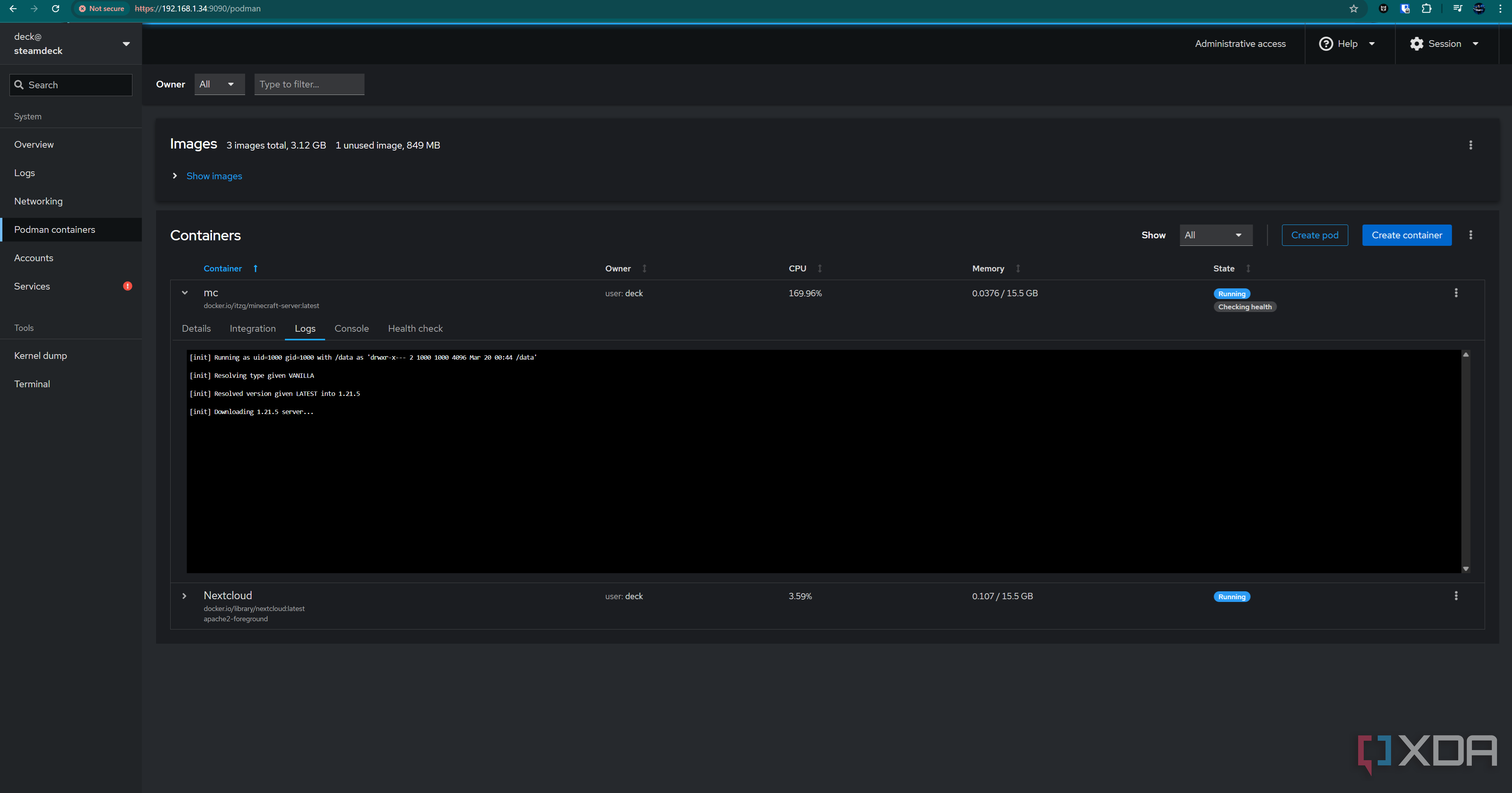Open Terminal in the sidebar
1512x793 pixels.
71,384
